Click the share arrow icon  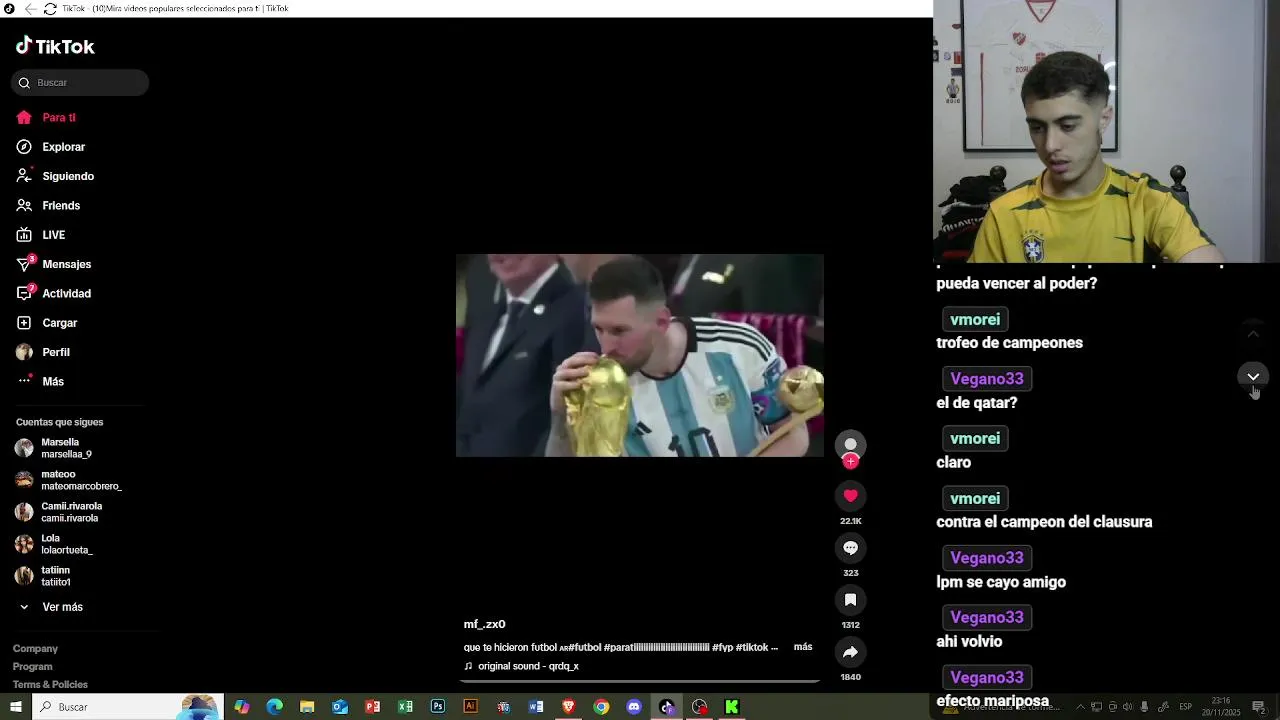pos(850,652)
